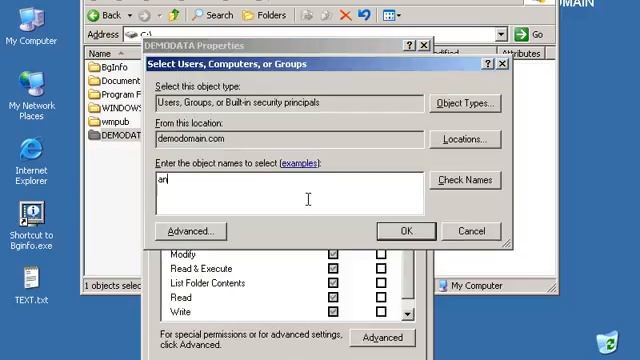640x360 pixels.
Task: Toggle Allow checkbox for Read & Execute
Action: pyautogui.click(x=333, y=269)
